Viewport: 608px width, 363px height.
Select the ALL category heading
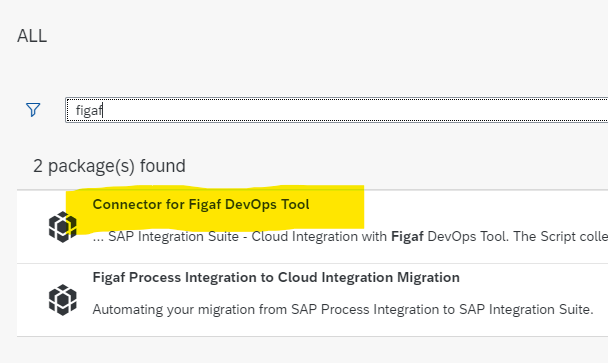32,36
